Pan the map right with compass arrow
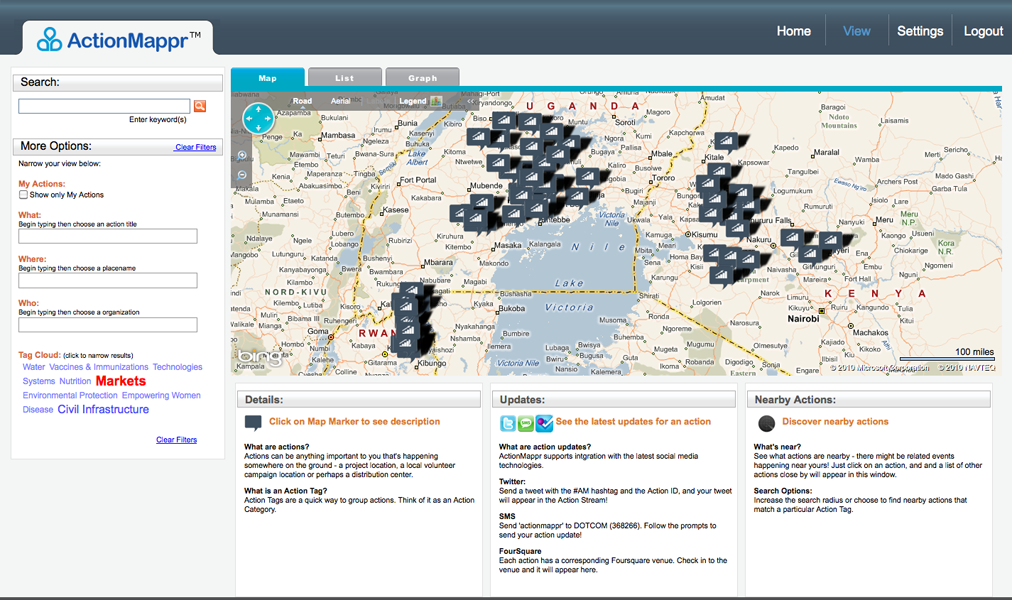 pyautogui.click(x=267, y=119)
